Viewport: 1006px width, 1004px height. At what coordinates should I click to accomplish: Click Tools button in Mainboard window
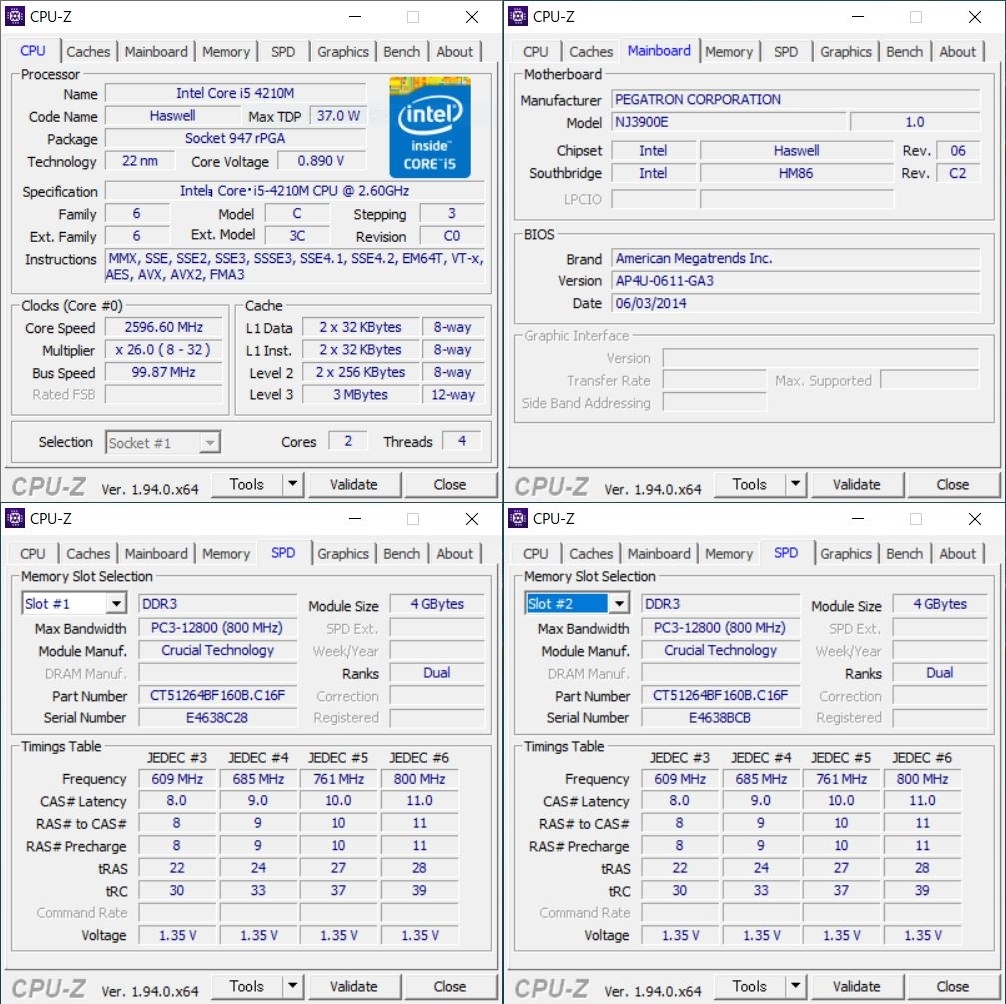749,484
